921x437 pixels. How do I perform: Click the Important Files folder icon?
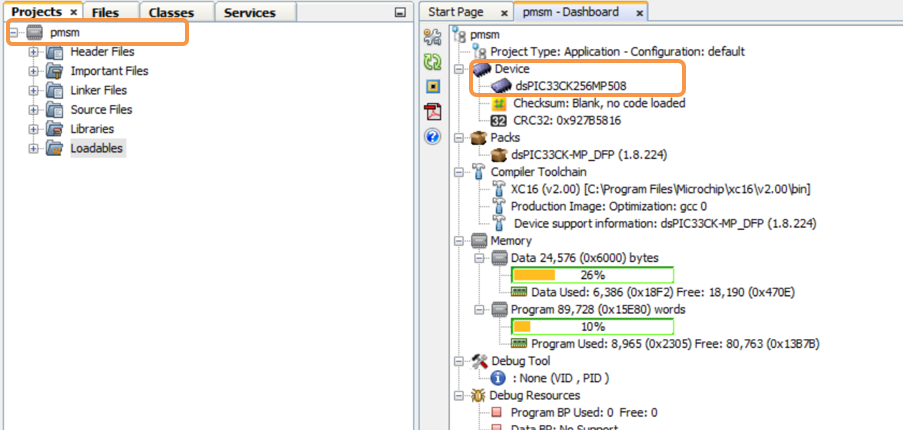click(x=55, y=72)
